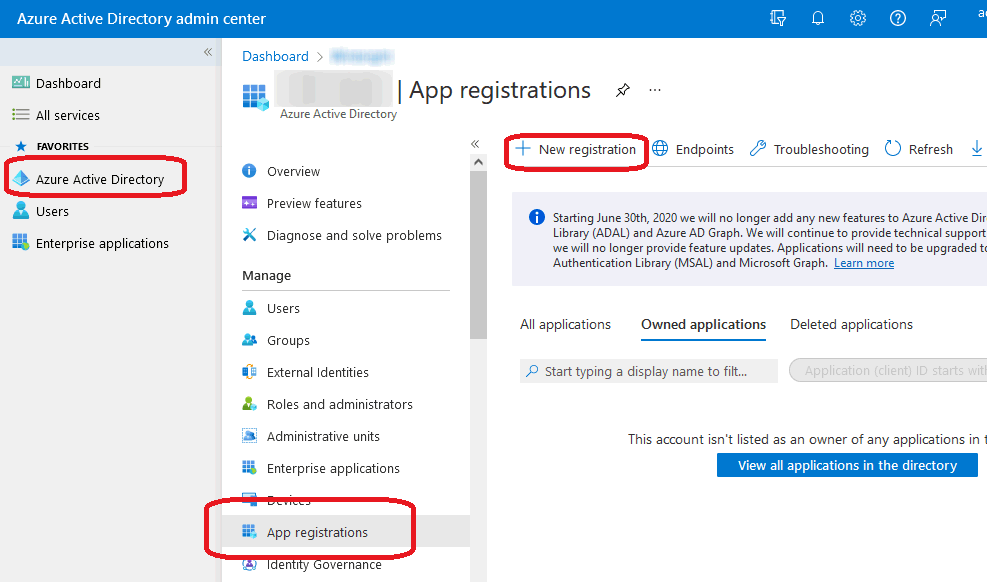Image resolution: width=988 pixels, height=582 pixels.
Task: Open Dashboard in the left sidebar
Action: 68,83
